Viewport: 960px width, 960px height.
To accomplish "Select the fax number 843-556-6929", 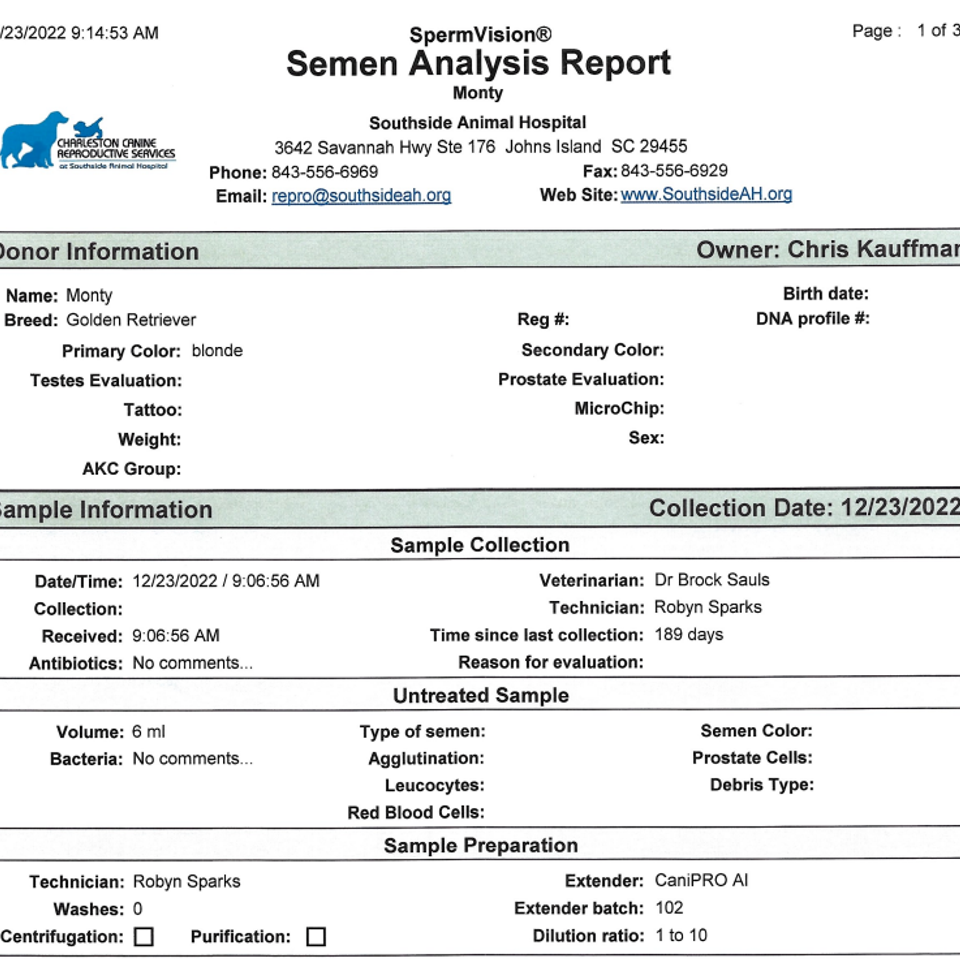I will [674, 171].
